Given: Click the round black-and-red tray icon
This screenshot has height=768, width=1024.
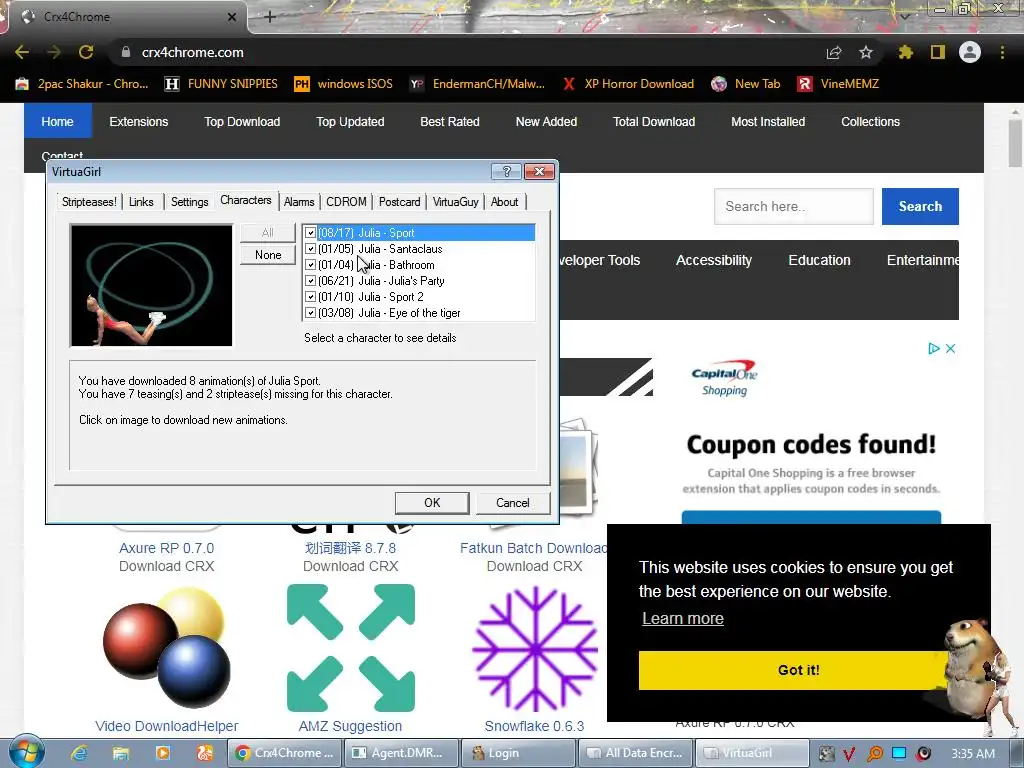Looking at the screenshot, I should coord(924,754).
